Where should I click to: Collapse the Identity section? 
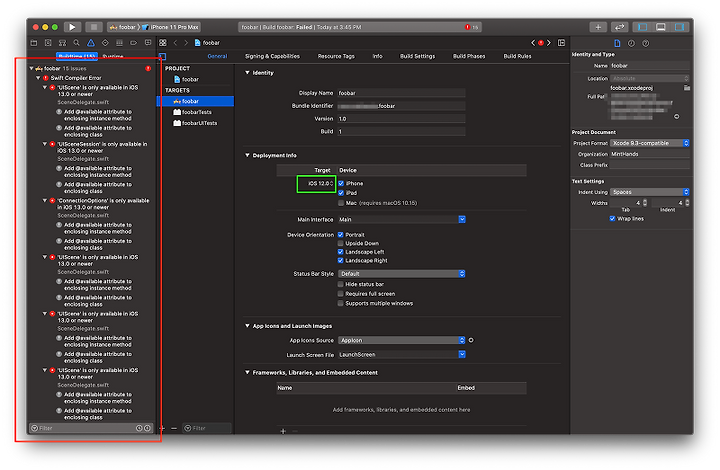point(247,73)
